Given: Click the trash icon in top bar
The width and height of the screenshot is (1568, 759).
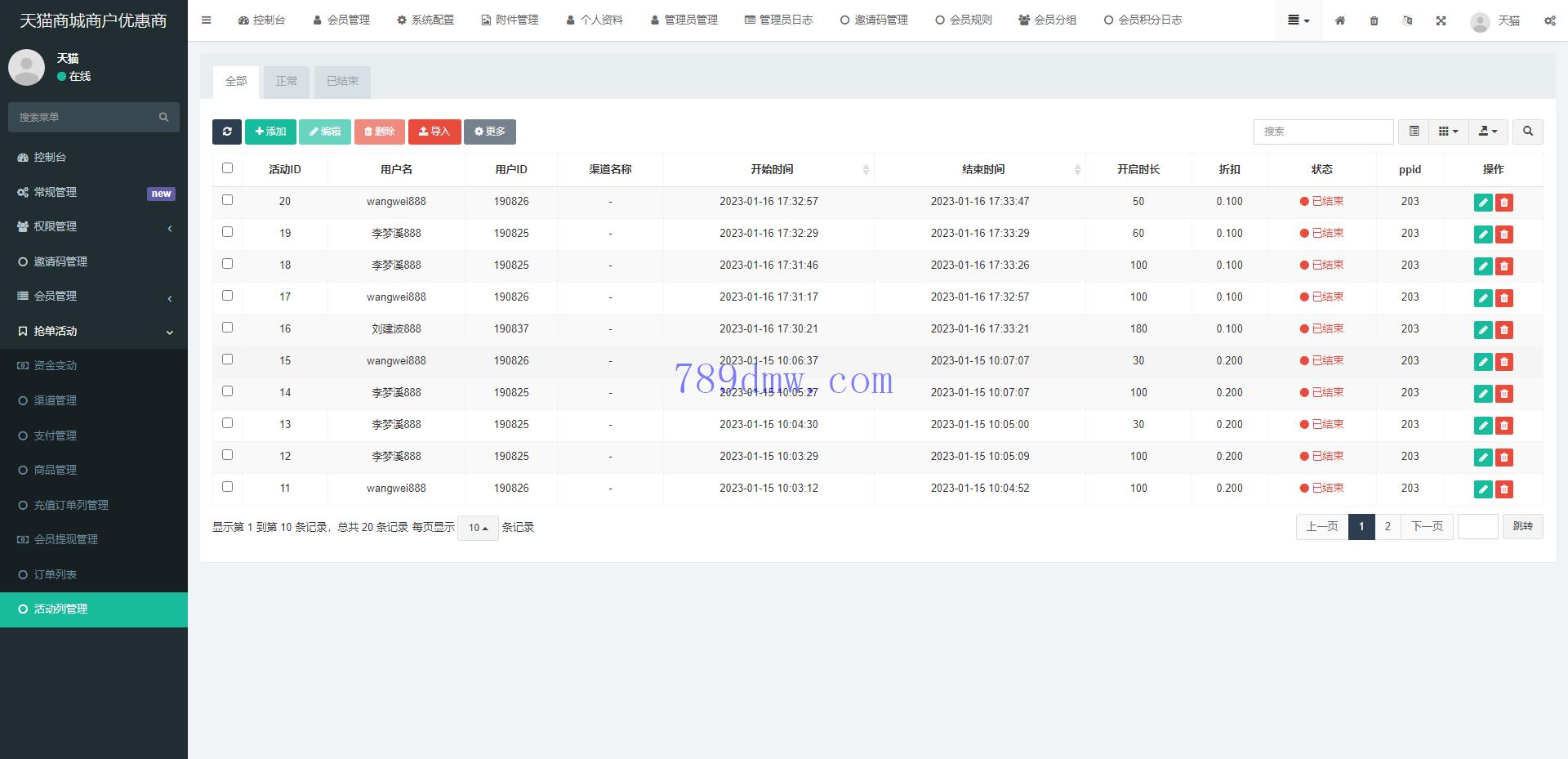Looking at the screenshot, I should pos(1374,20).
